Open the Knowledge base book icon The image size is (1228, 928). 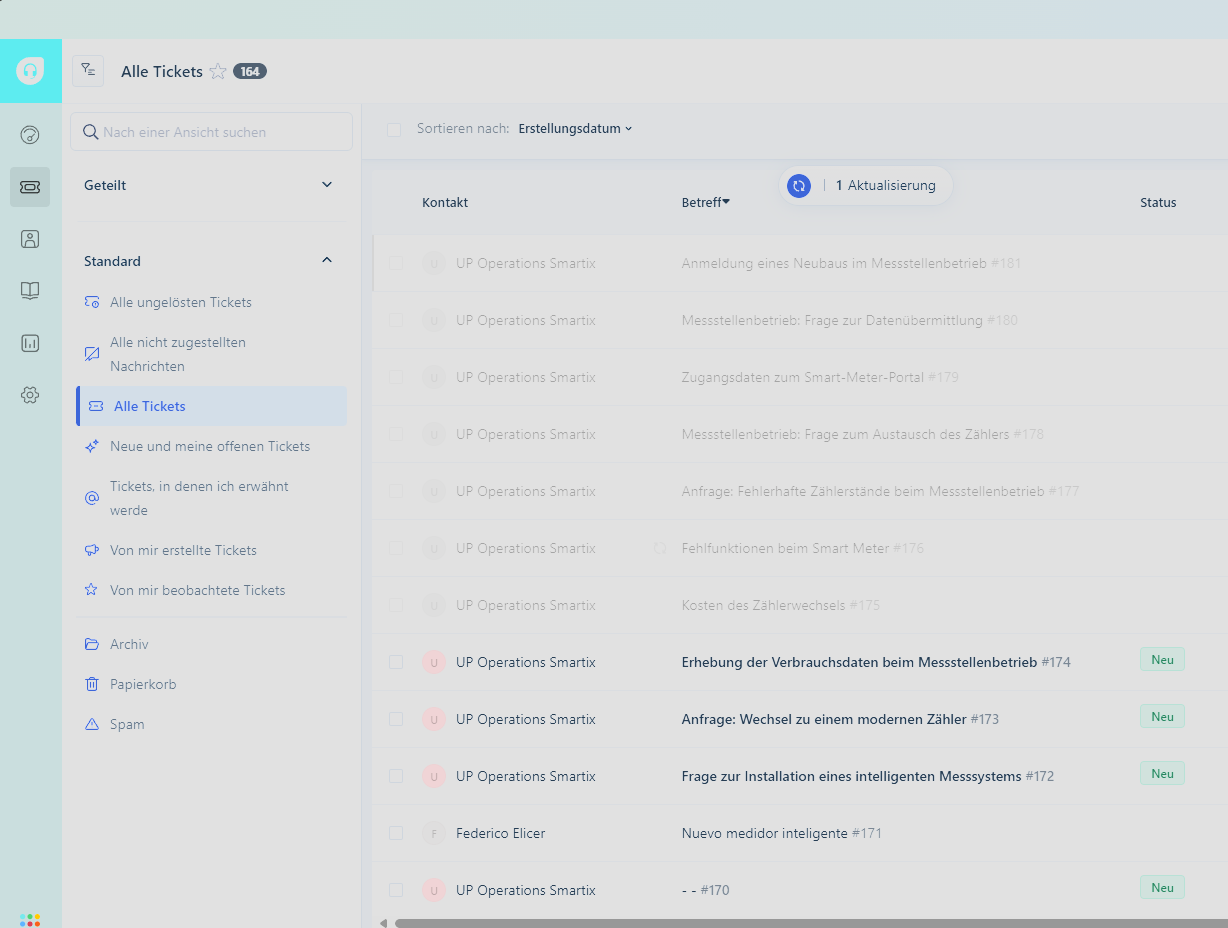(x=30, y=291)
